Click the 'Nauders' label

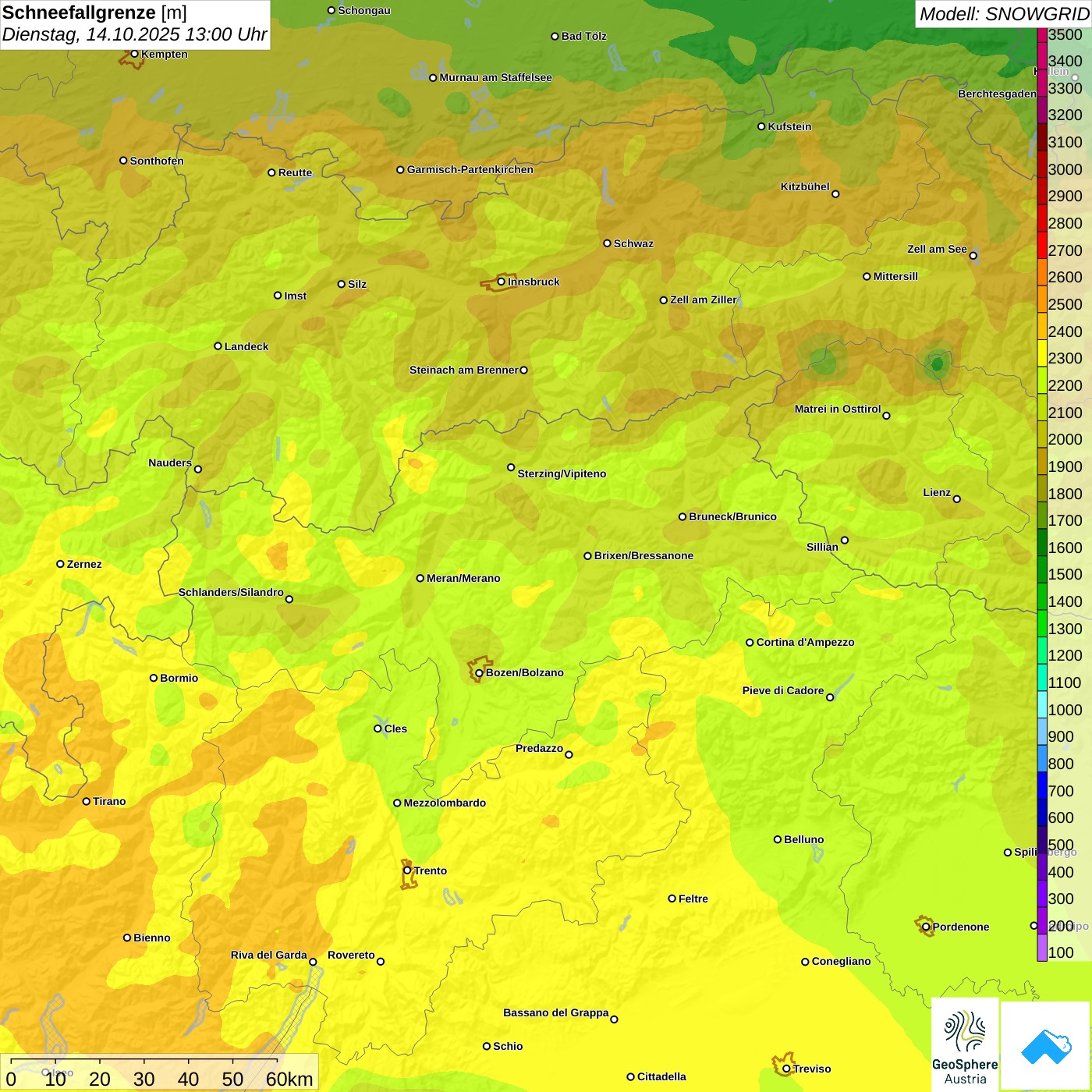[x=170, y=463]
